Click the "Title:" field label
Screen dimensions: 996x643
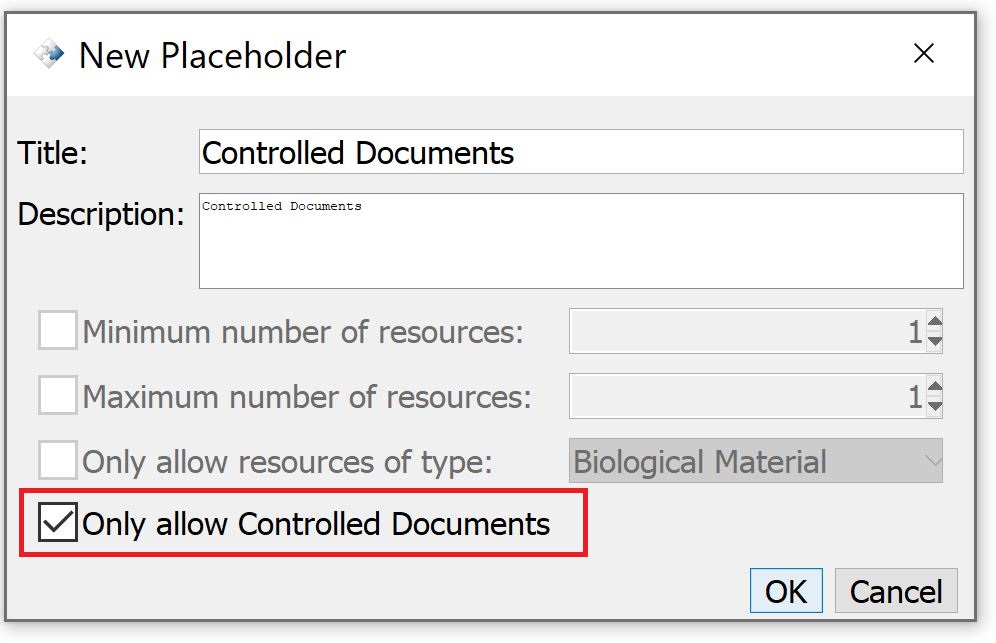click(53, 153)
